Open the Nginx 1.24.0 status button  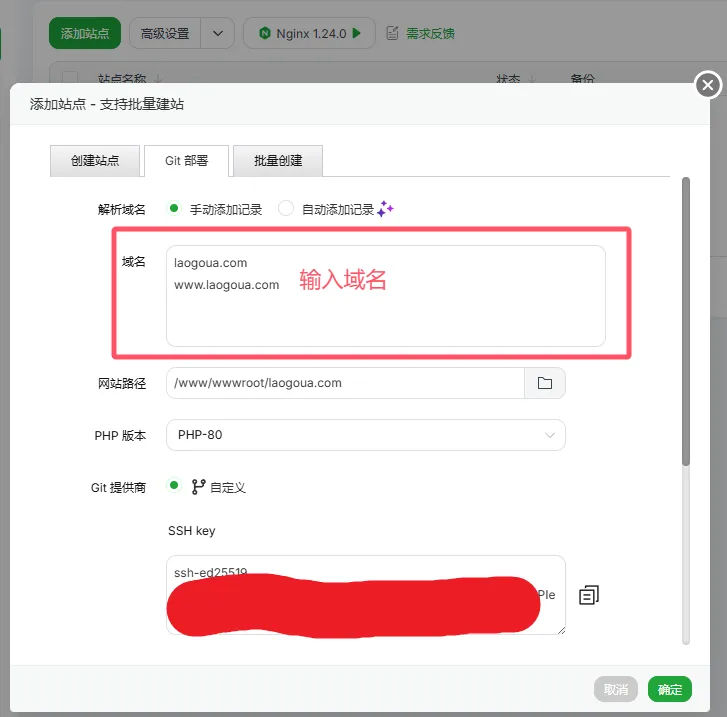click(x=309, y=33)
